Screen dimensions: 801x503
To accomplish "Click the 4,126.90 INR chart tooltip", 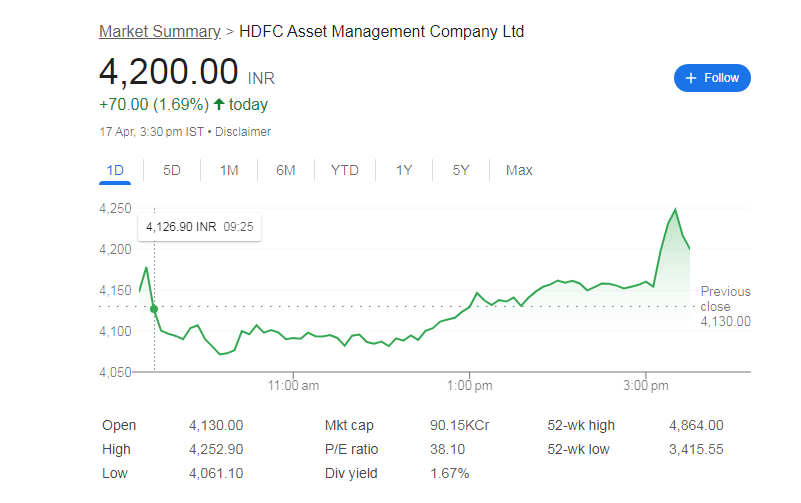I will pos(199,227).
